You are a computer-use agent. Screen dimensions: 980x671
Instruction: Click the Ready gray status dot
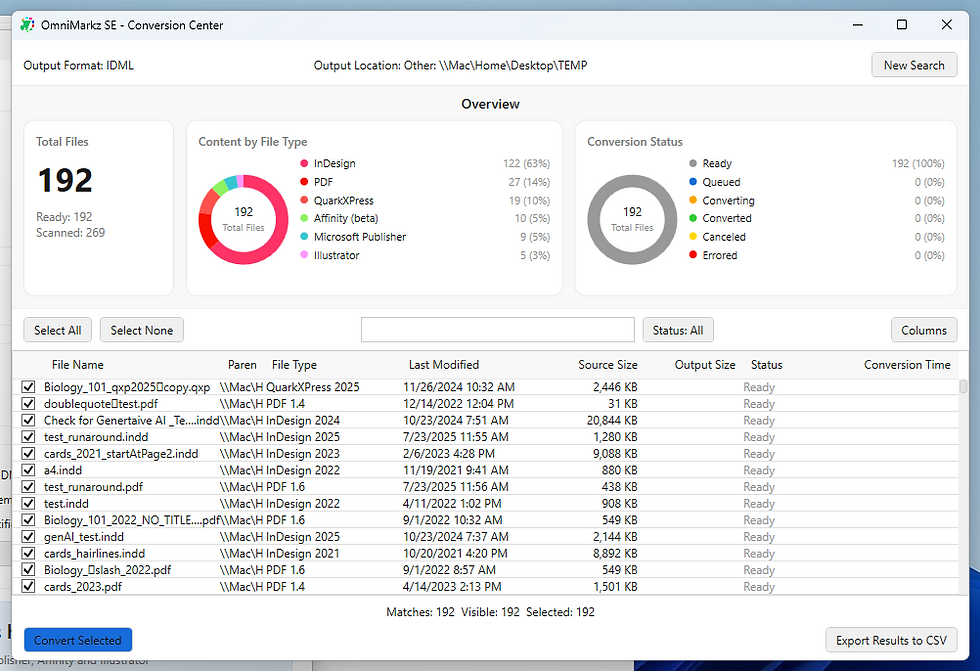(693, 163)
